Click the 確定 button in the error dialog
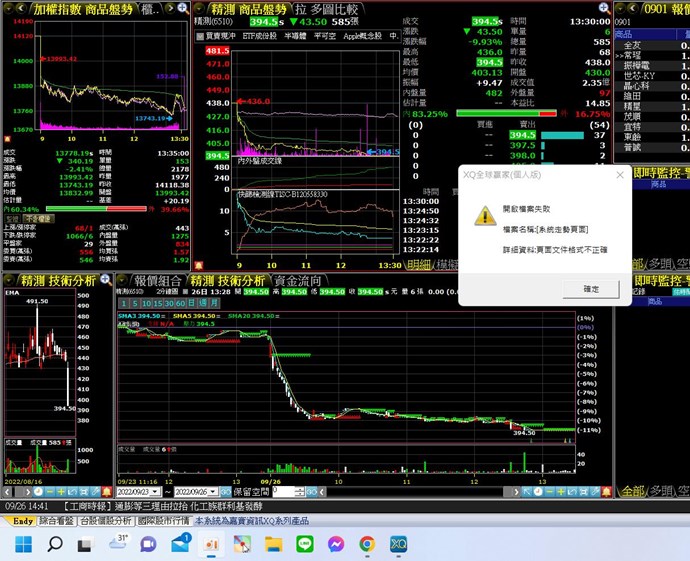 coord(591,288)
